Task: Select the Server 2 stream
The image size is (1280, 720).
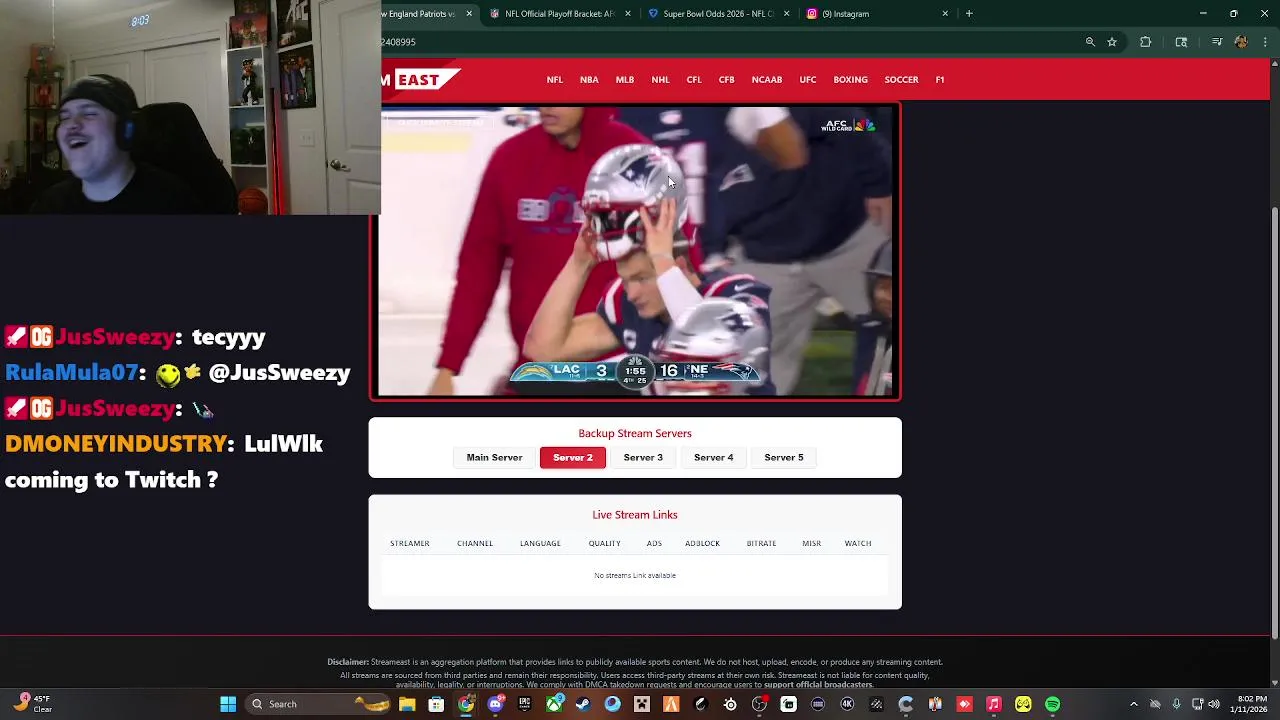Action: tap(573, 458)
